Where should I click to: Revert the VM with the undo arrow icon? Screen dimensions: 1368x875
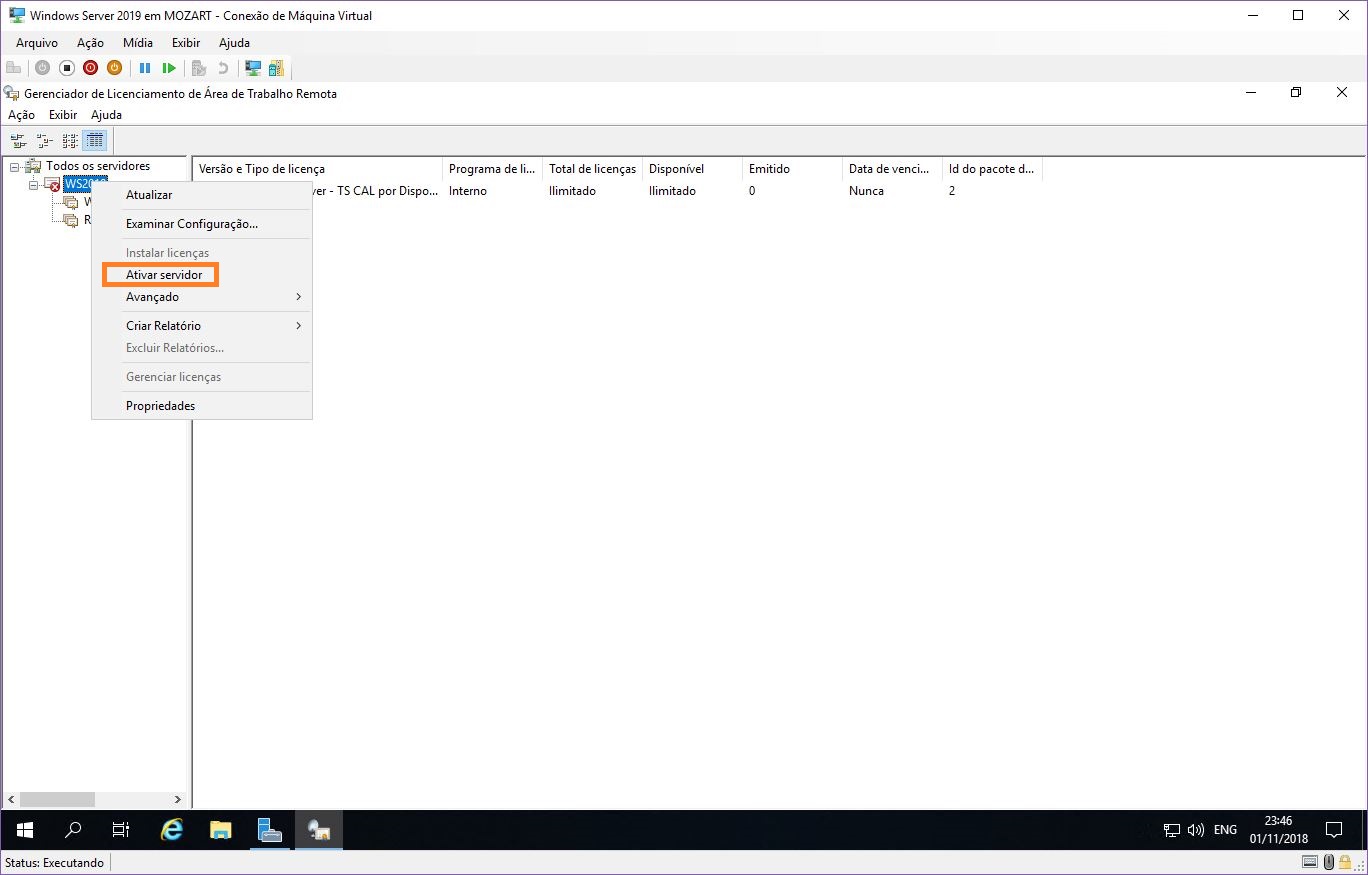(x=223, y=68)
